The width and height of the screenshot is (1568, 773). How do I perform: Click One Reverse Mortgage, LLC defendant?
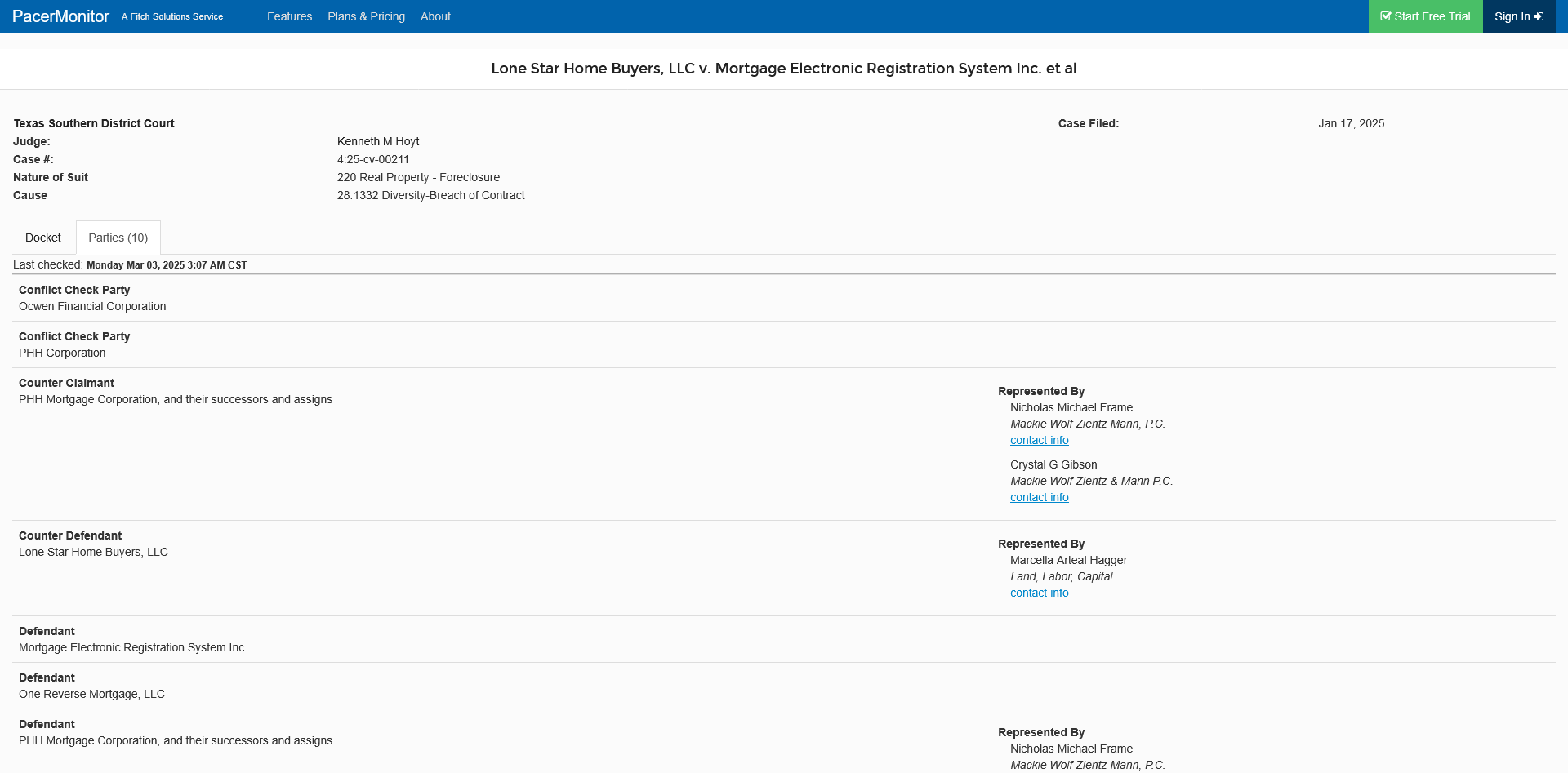coord(91,694)
